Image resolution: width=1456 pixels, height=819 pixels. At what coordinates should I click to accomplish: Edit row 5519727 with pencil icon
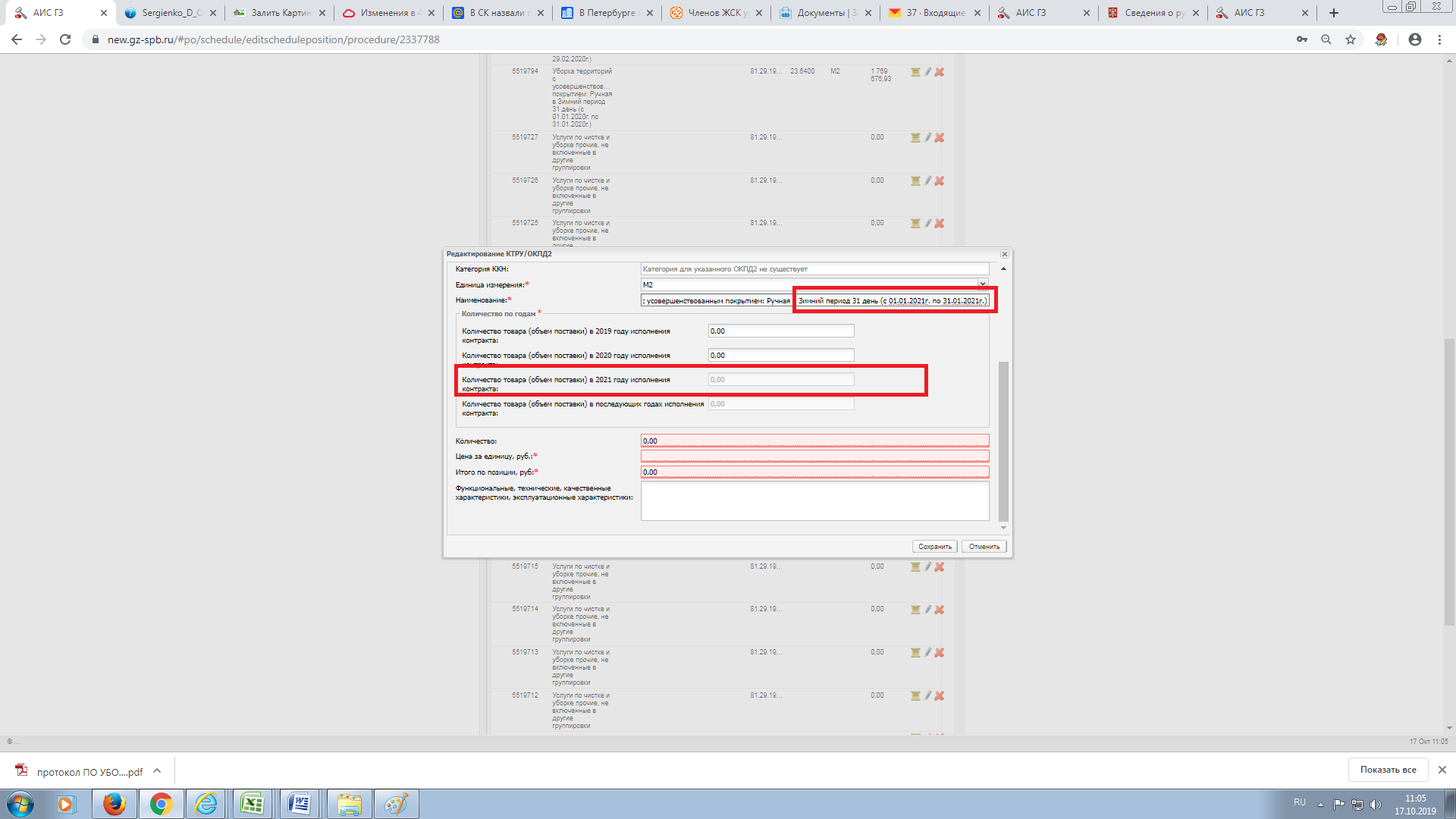click(x=927, y=138)
